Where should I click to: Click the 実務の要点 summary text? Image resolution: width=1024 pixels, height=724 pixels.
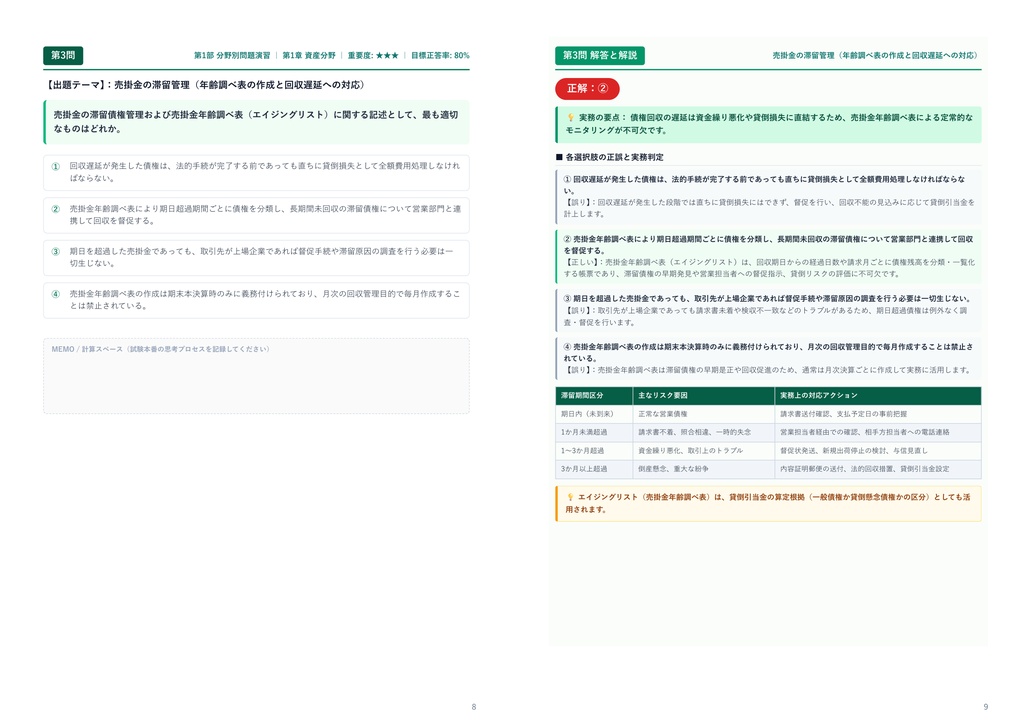click(769, 124)
